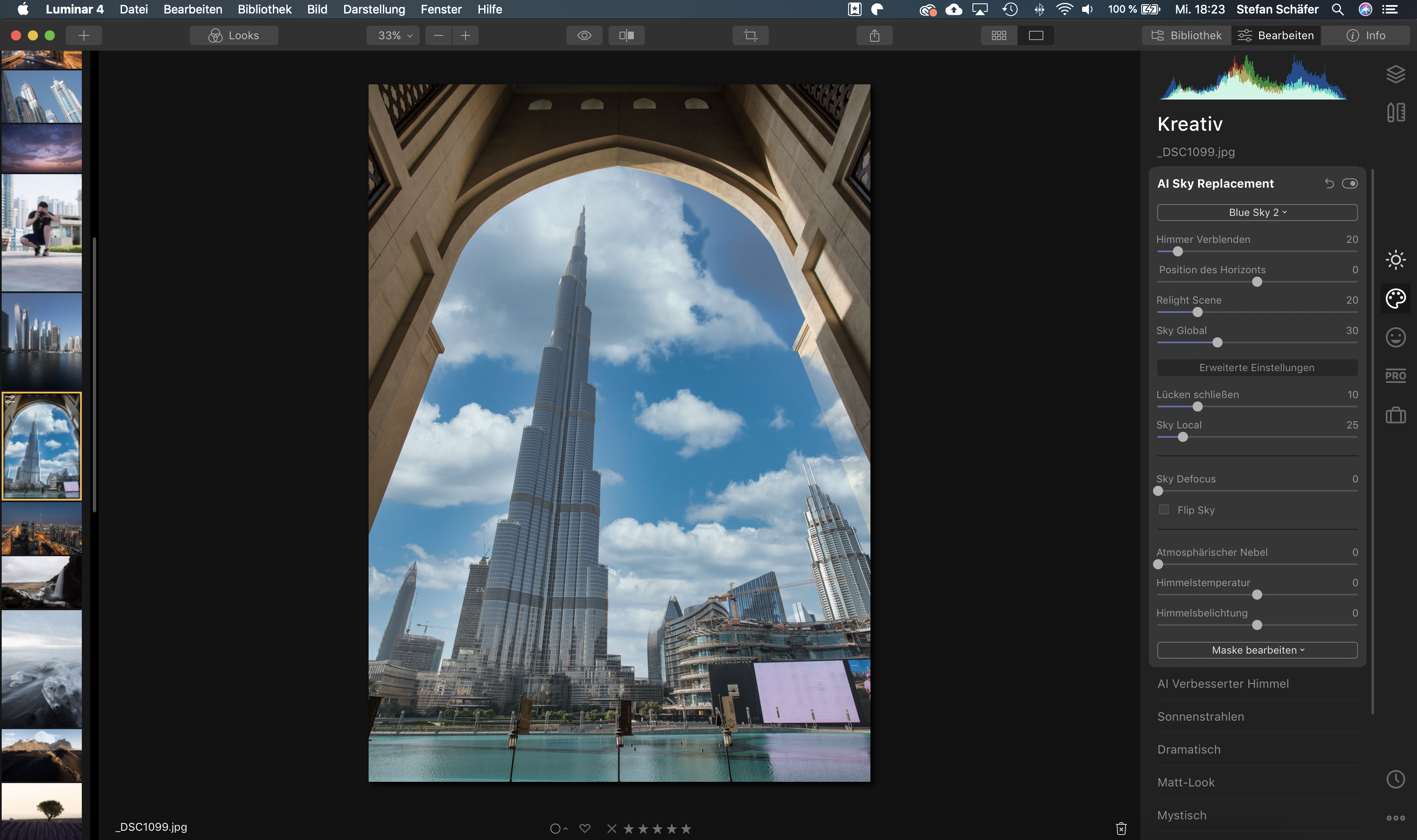Click Erweiterte Einstellungen button
The image size is (1417, 840).
(1257, 367)
